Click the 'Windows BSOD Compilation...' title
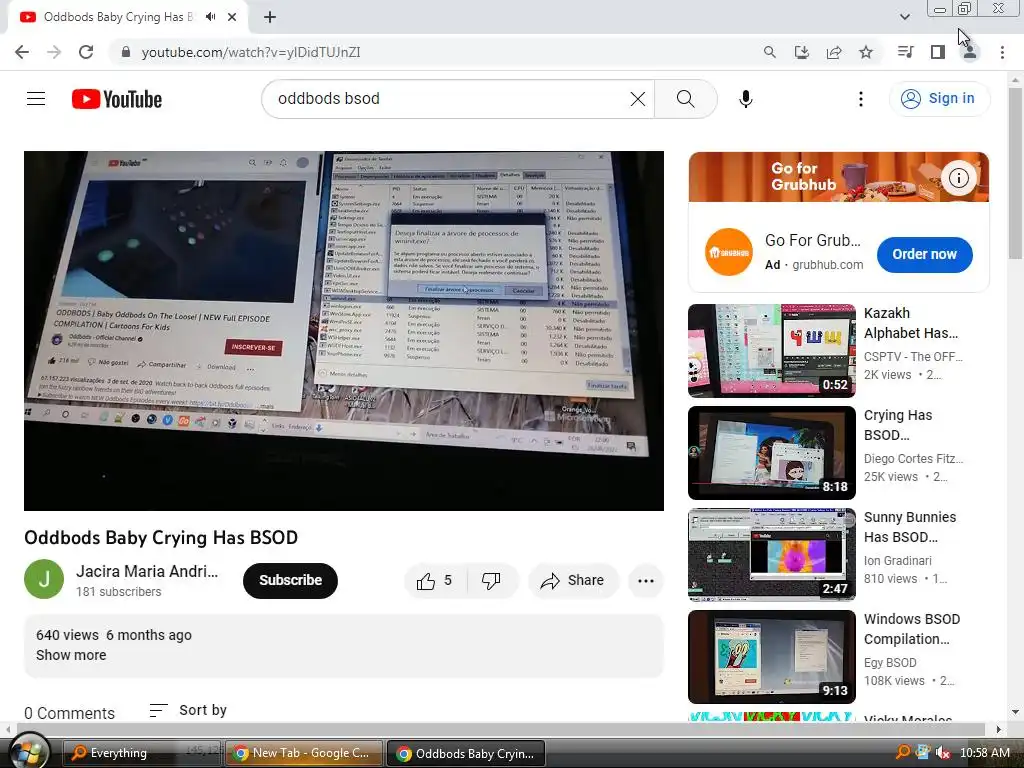1024x768 pixels. pyautogui.click(x=912, y=628)
